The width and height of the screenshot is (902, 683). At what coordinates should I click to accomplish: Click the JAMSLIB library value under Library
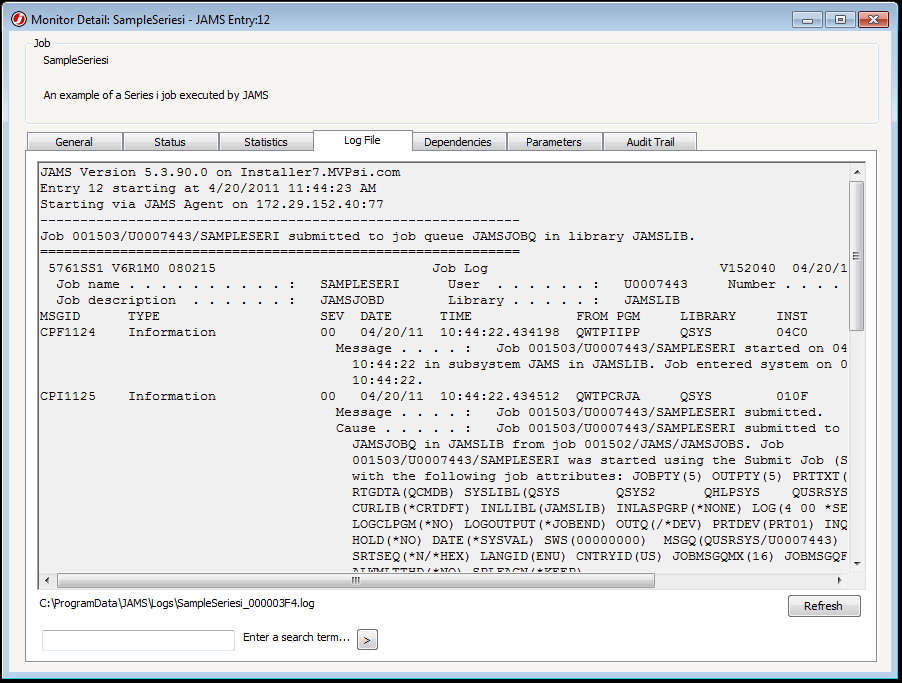point(652,300)
